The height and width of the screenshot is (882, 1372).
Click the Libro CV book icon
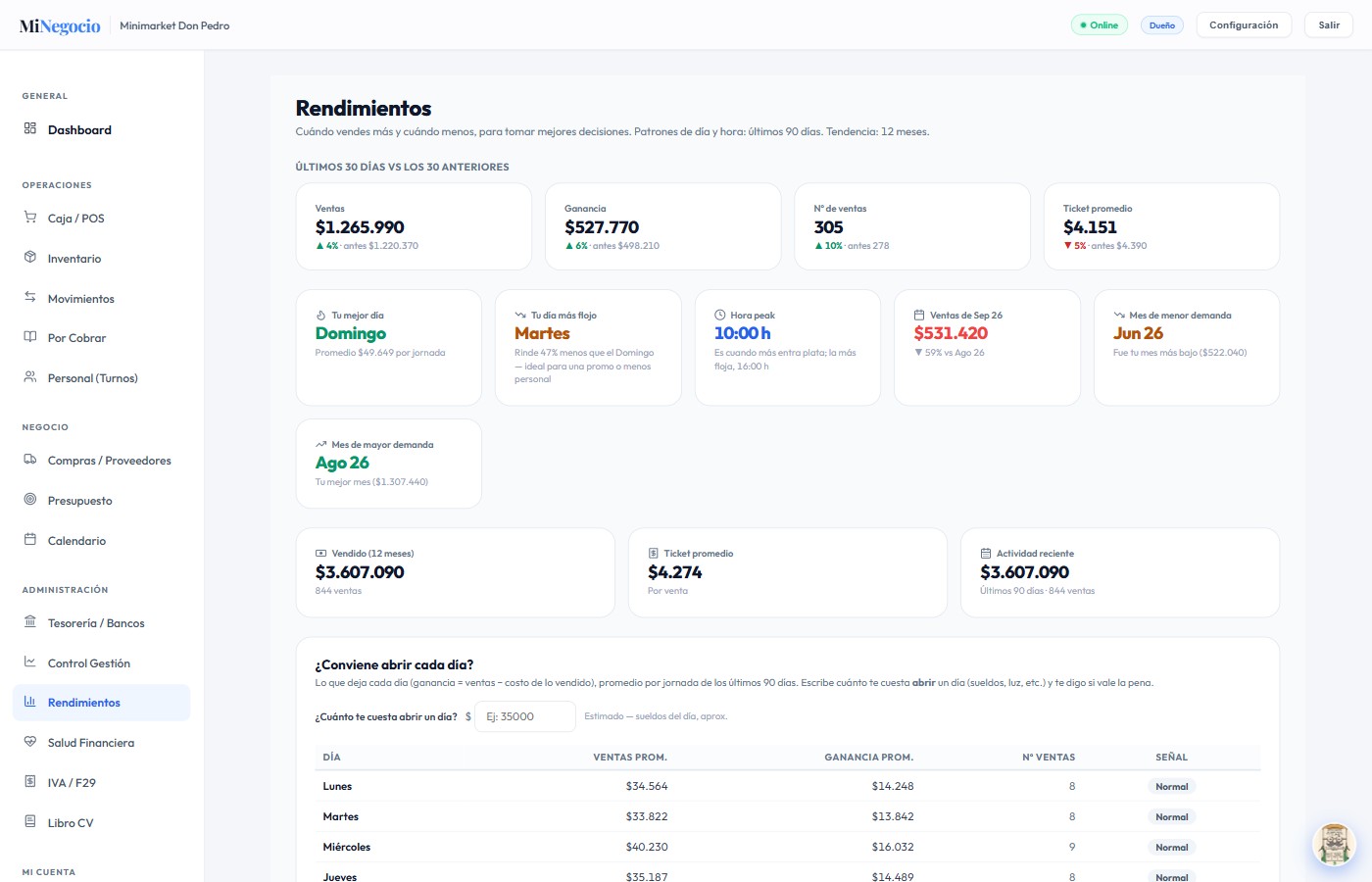coord(30,821)
